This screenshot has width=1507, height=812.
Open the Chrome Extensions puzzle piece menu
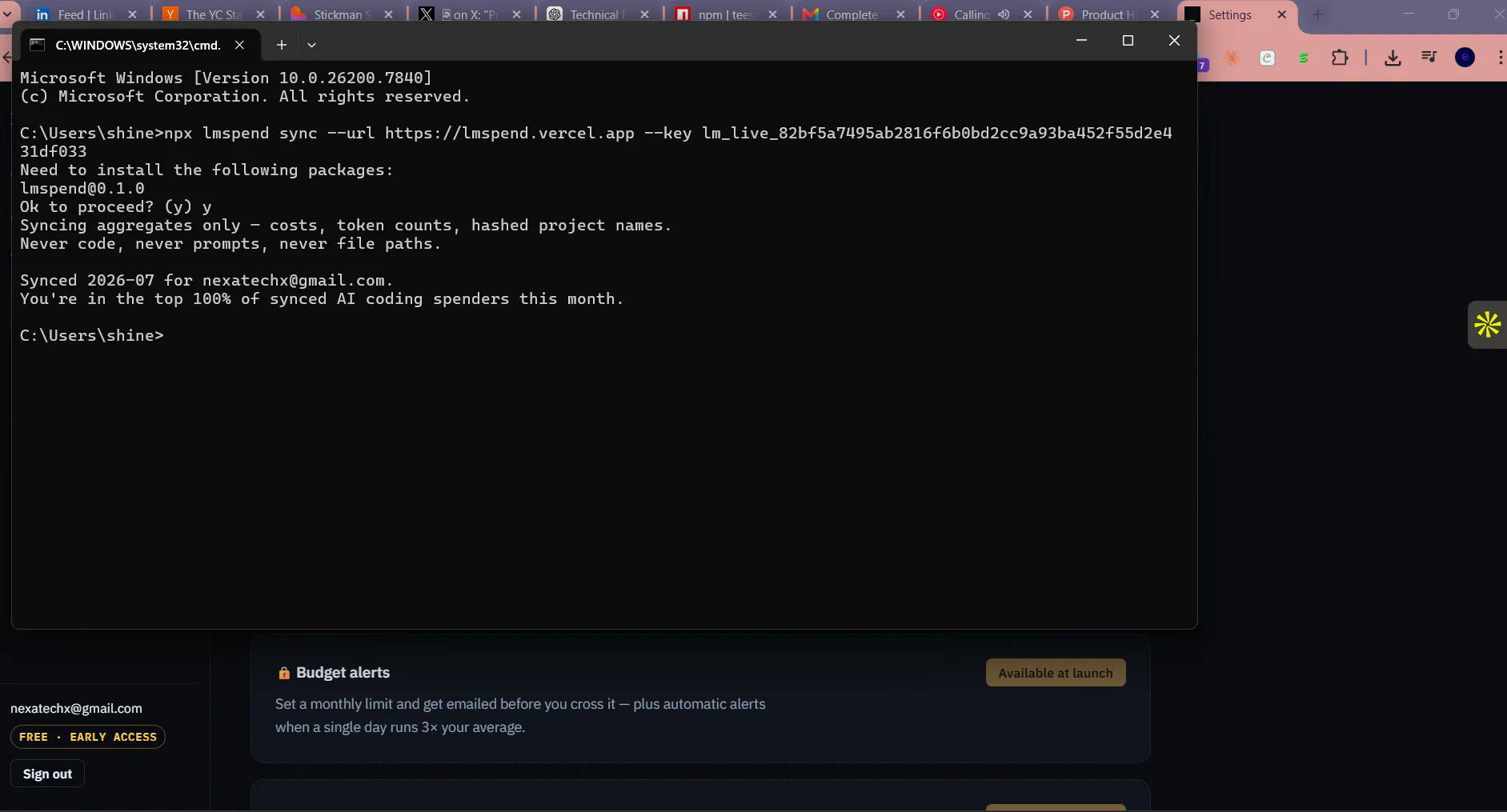click(x=1340, y=58)
